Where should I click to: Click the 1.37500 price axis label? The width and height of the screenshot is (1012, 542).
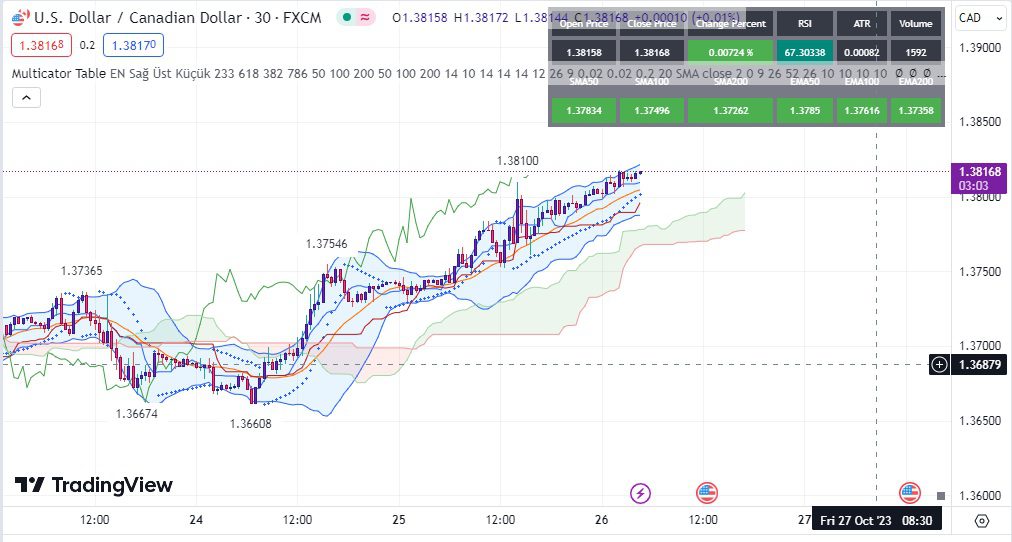tap(980, 272)
